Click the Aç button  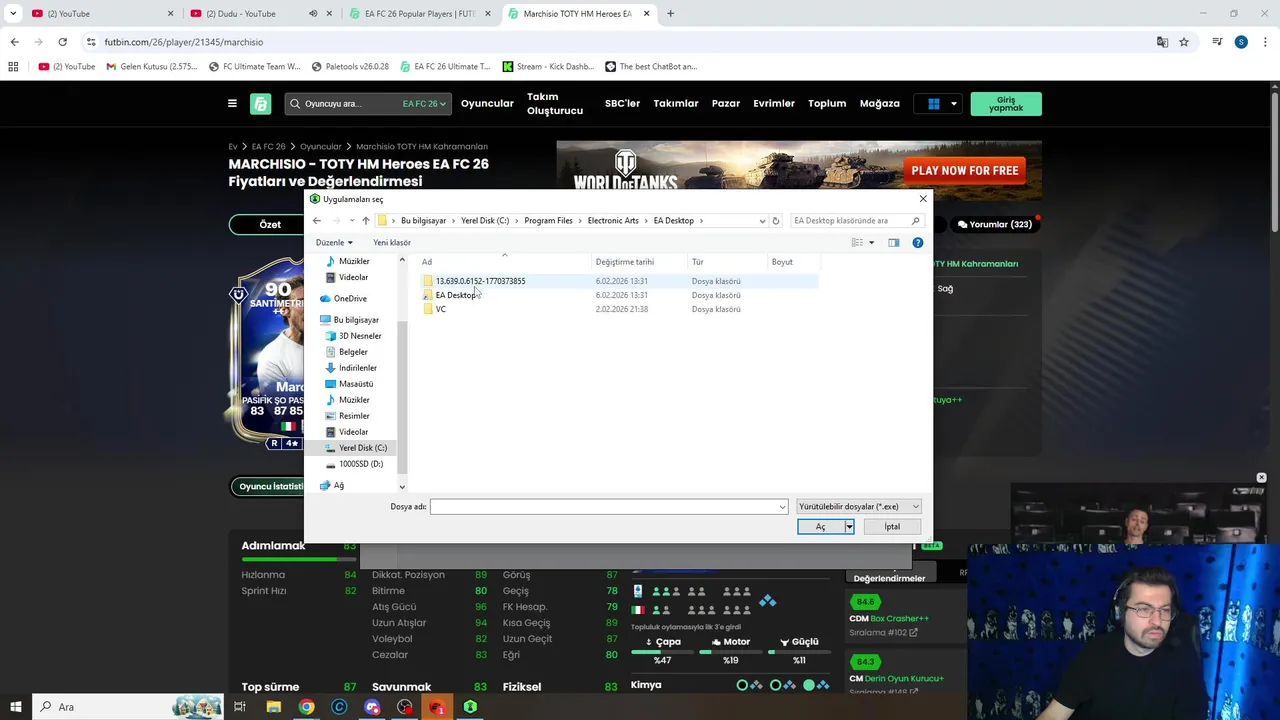point(820,527)
